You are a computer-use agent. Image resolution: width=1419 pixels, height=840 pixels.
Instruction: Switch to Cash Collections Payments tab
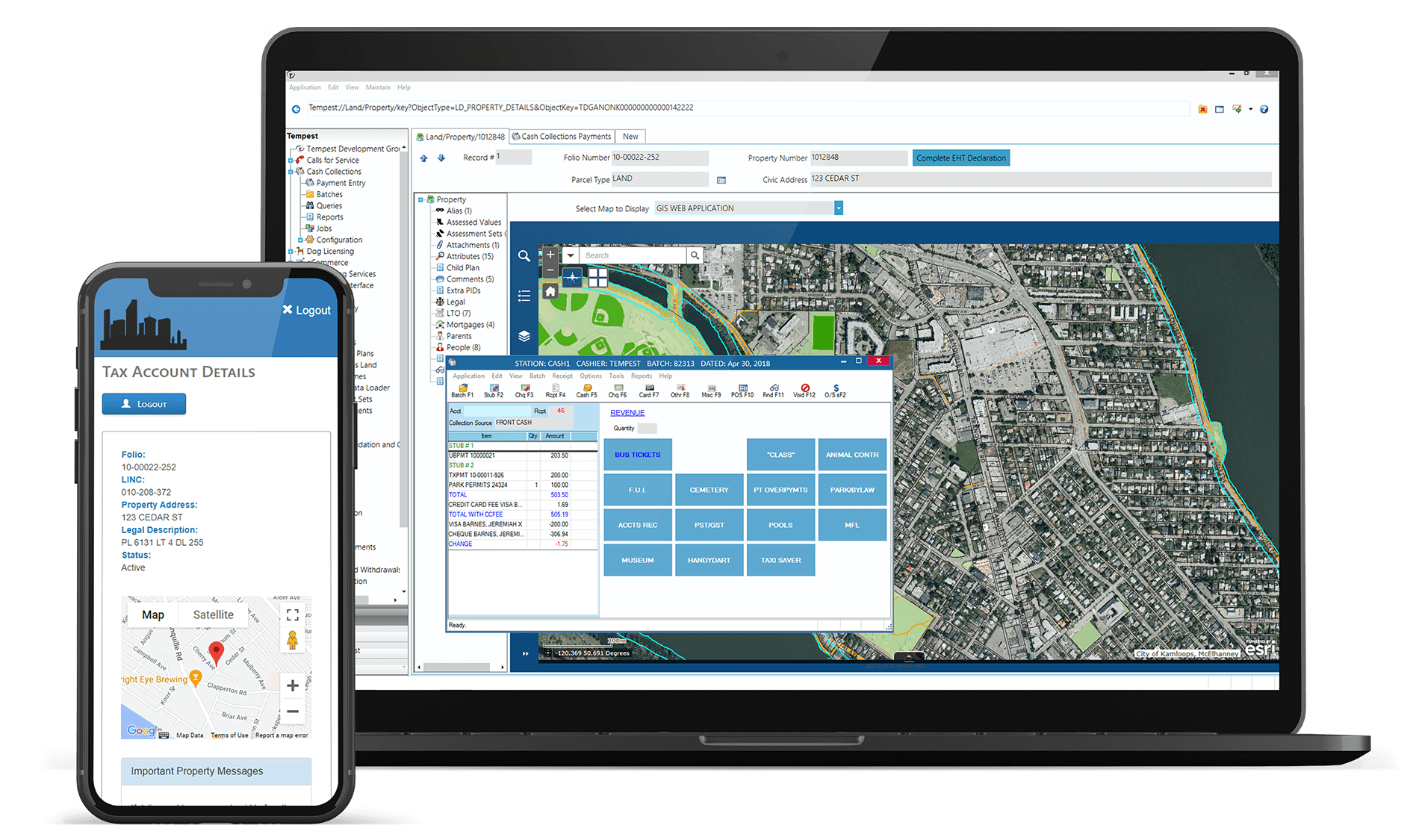[x=562, y=137]
